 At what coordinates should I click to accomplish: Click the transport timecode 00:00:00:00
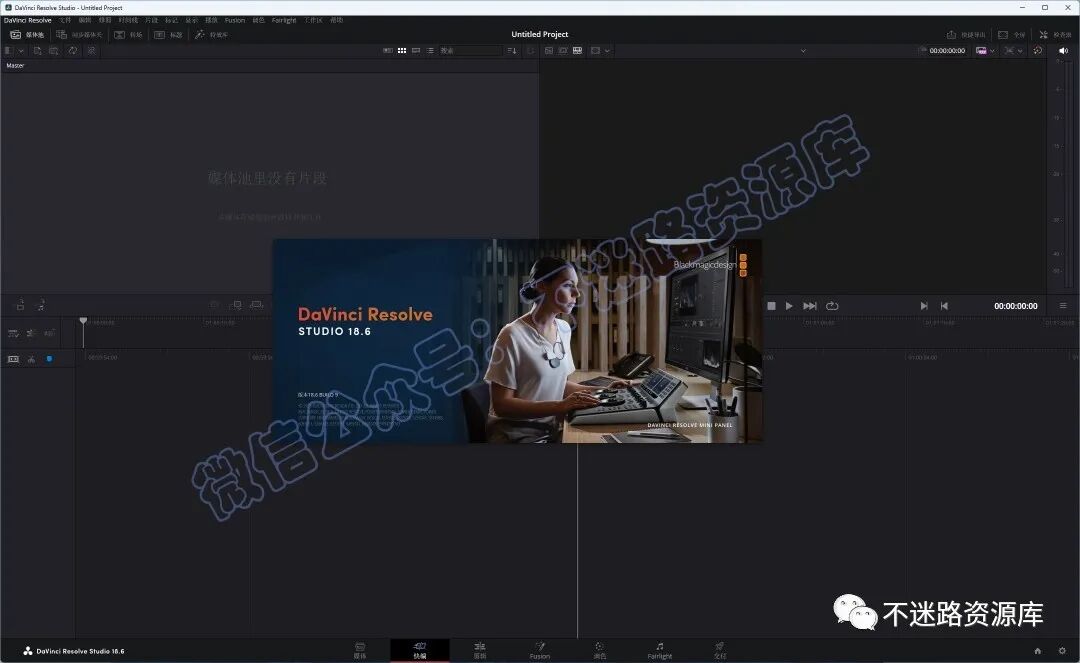tap(1015, 306)
